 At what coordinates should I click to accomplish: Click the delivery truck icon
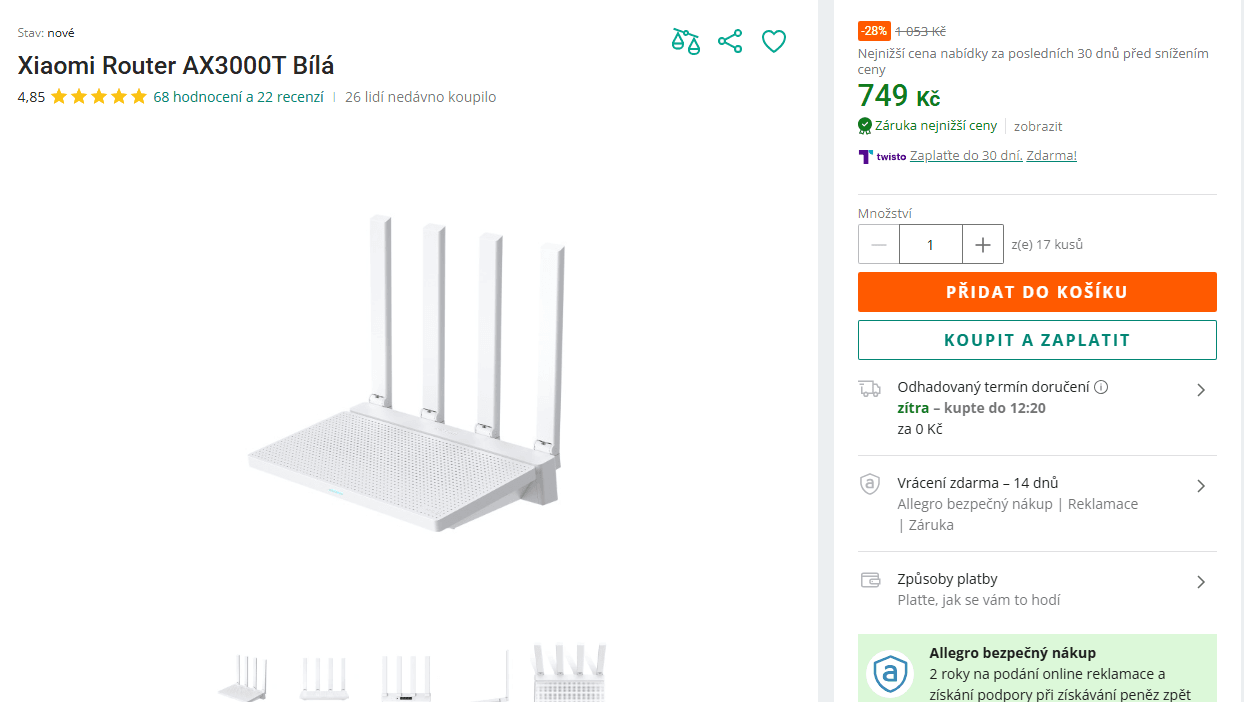(869, 388)
